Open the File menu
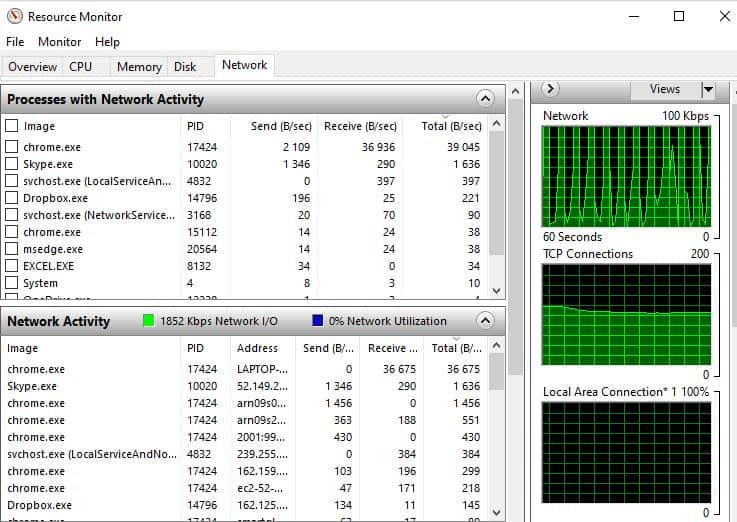The width and height of the screenshot is (737, 522). [x=15, y=42]
